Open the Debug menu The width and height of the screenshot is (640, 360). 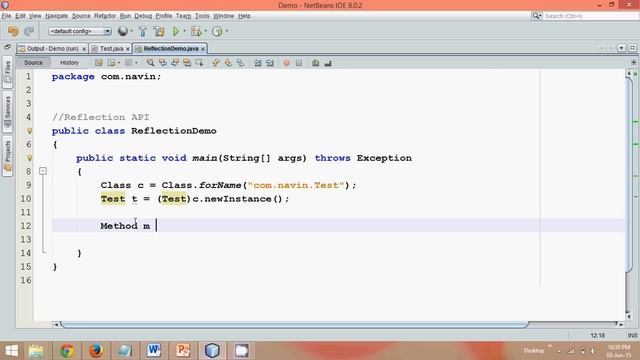[143, 16]
